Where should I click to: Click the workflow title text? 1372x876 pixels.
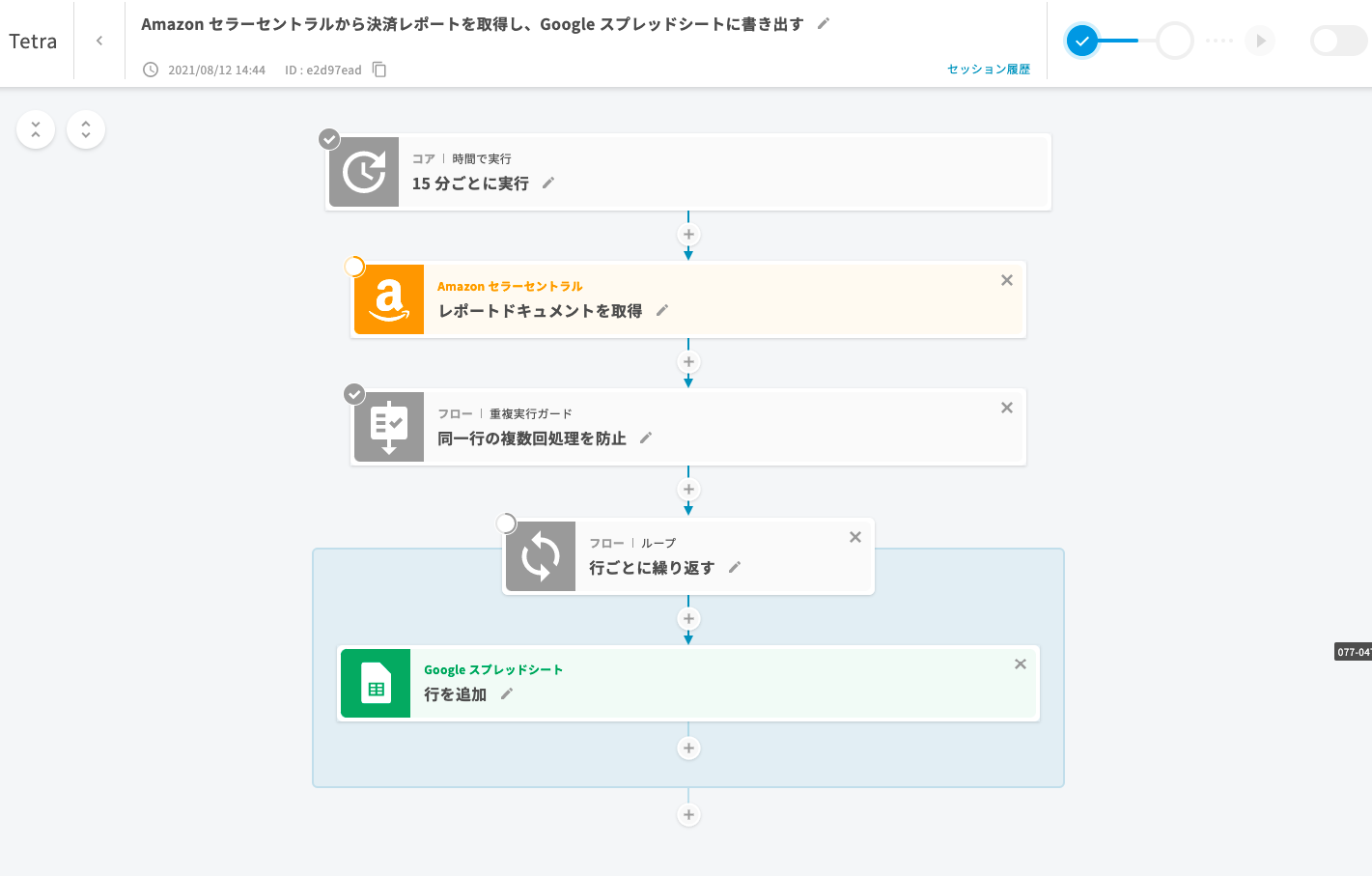click(472, 24)
